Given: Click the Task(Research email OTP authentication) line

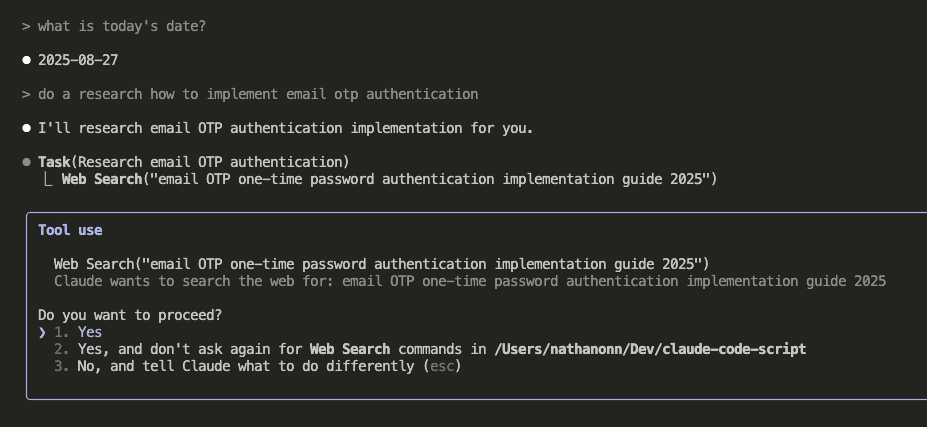Looking at the screenshot, I should [x=194, y=162].
